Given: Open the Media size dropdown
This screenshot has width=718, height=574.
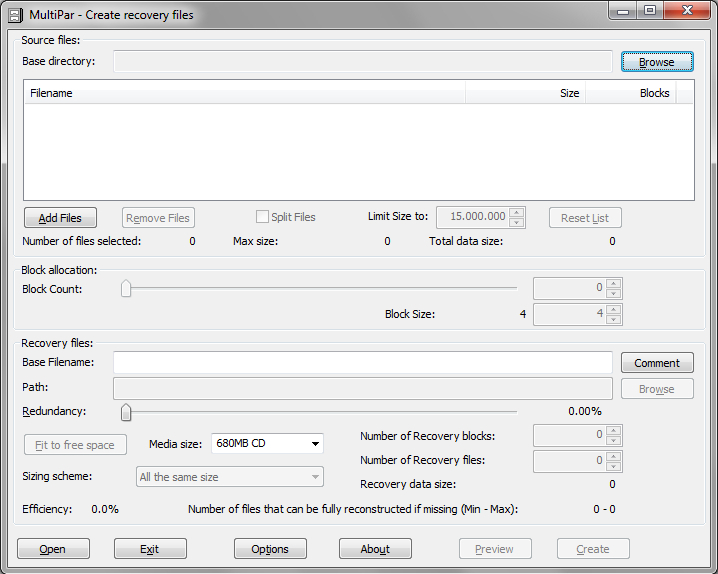Looking at the screenshot, I should click(x=267, y=443).
